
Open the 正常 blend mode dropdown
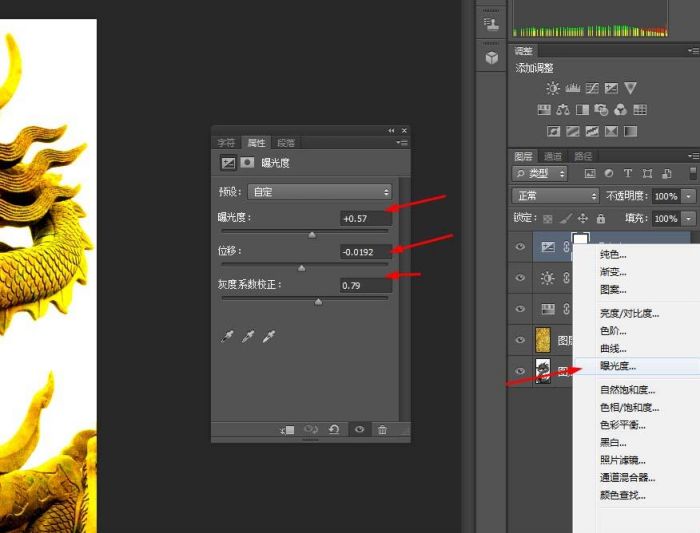pos(555,196)
